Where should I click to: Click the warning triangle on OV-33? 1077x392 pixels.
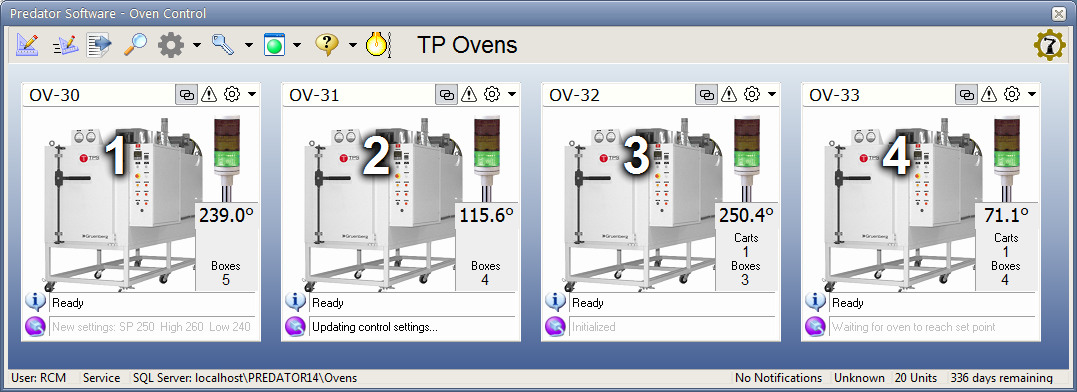click(988, 94)
